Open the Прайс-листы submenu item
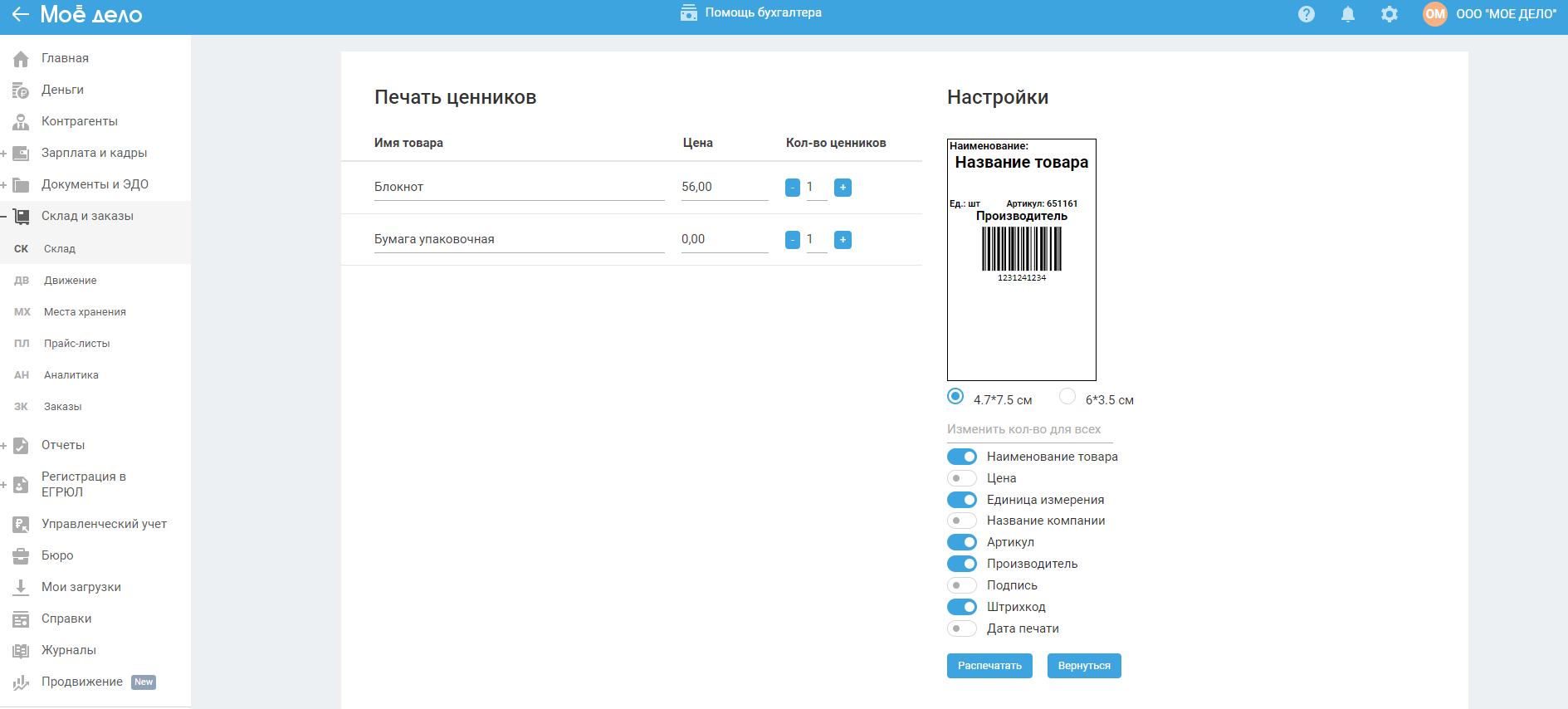This screenshot has width=1568, height=709. (x=76, y=344)
